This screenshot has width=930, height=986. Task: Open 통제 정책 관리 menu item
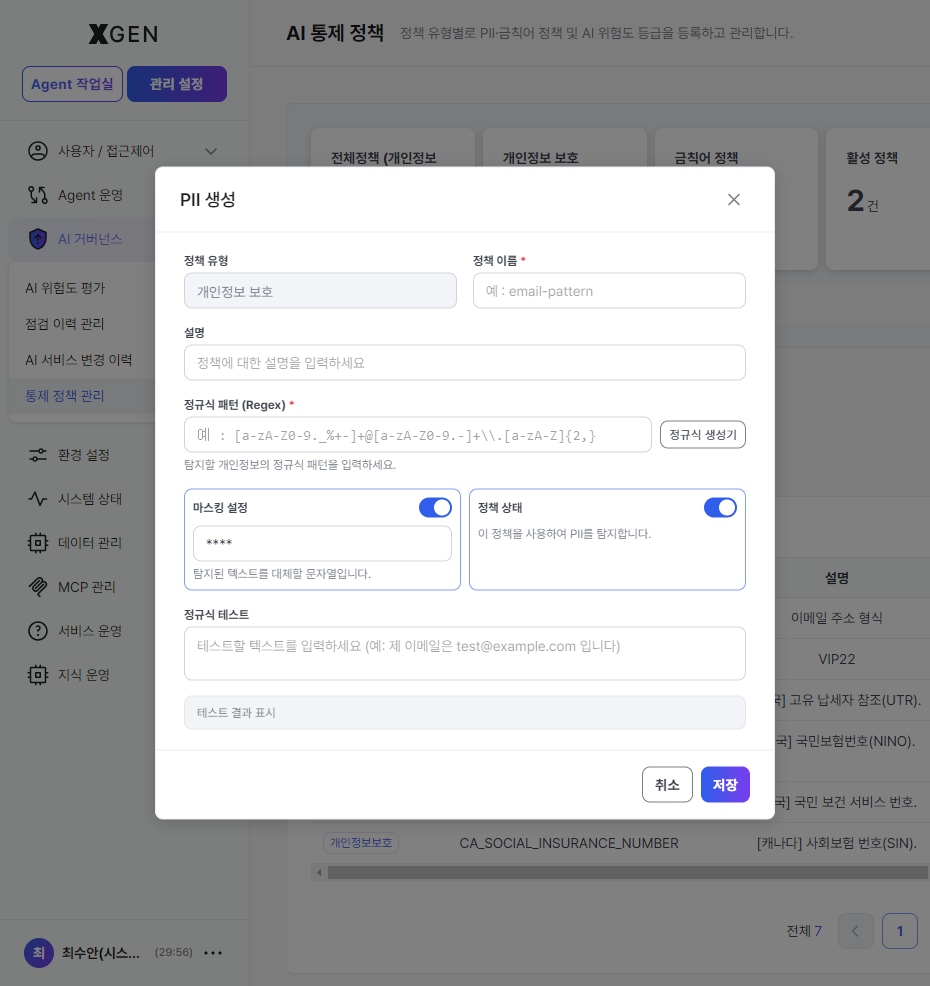65,396
